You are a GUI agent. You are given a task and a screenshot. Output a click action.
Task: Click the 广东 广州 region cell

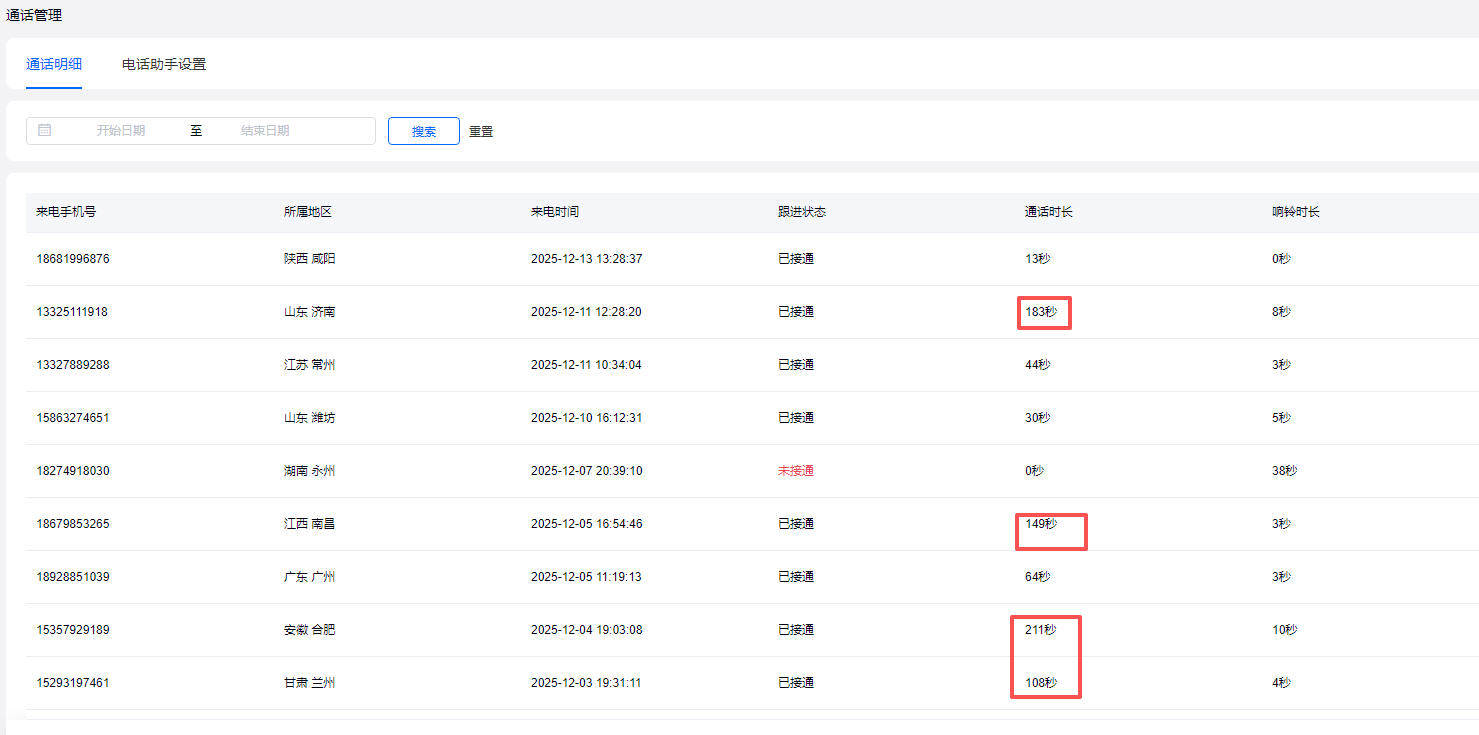pyautogui.click(x=309, y=577)
